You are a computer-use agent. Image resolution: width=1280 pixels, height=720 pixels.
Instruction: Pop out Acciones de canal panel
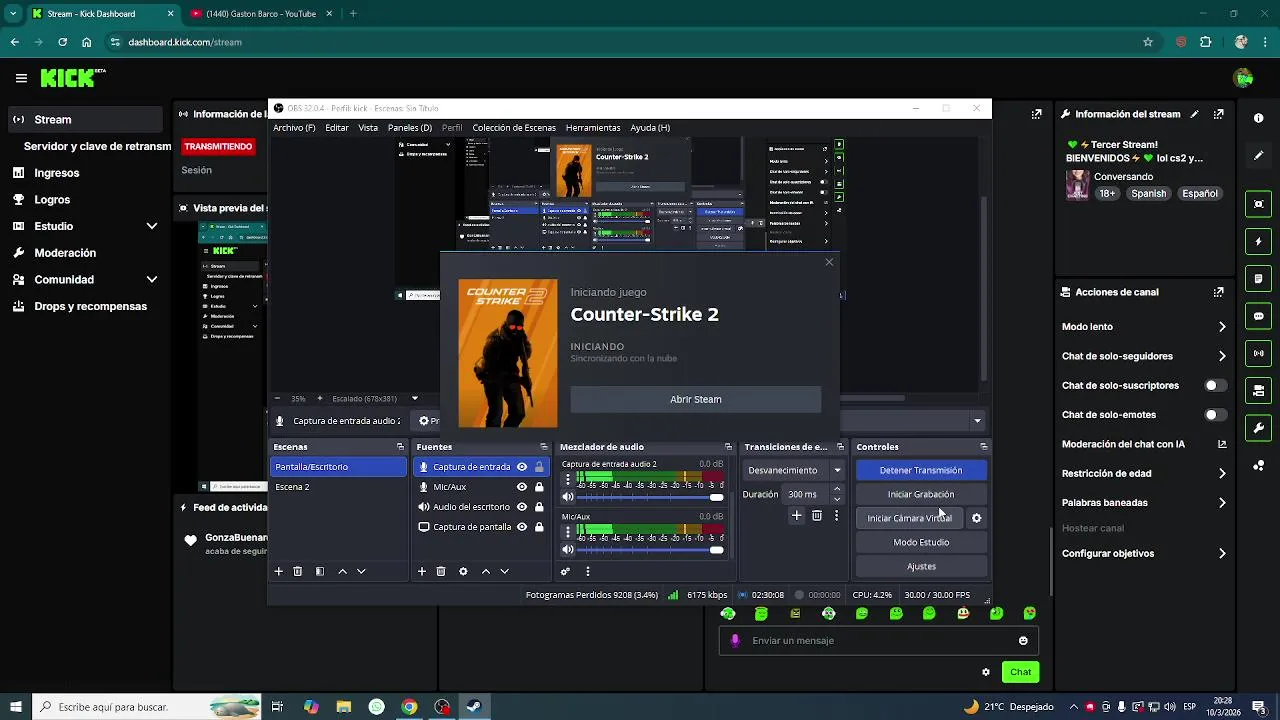[x=1218, y=292]
